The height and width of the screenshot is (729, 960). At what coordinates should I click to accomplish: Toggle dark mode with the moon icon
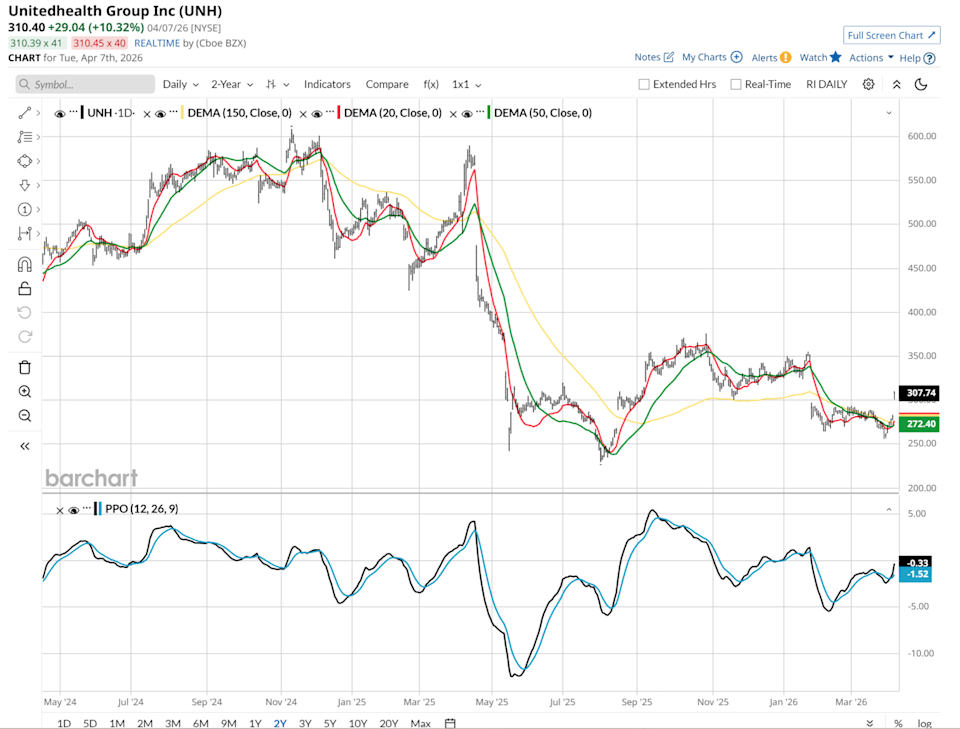coord(920,84)
